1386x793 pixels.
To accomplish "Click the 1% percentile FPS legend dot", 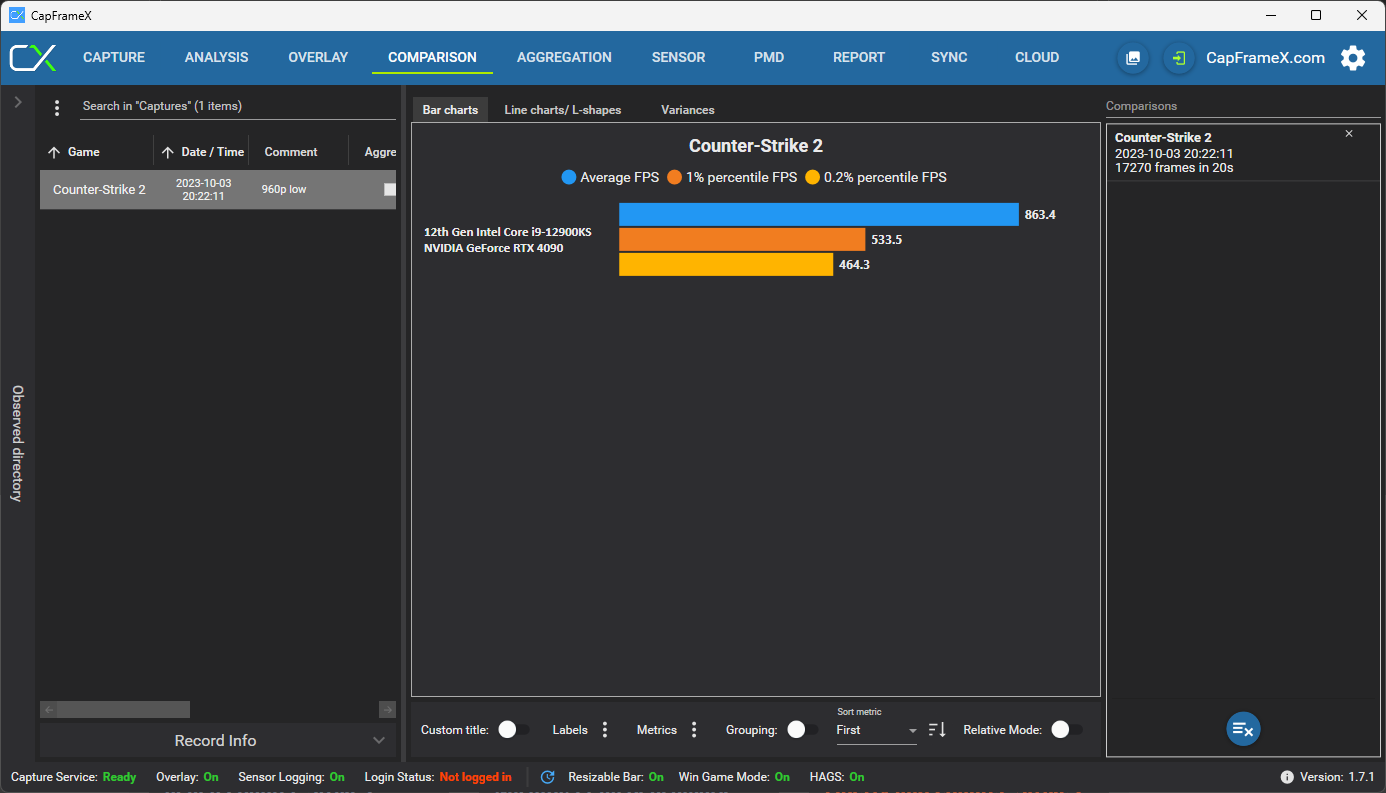I will click(x=674, y=178).
